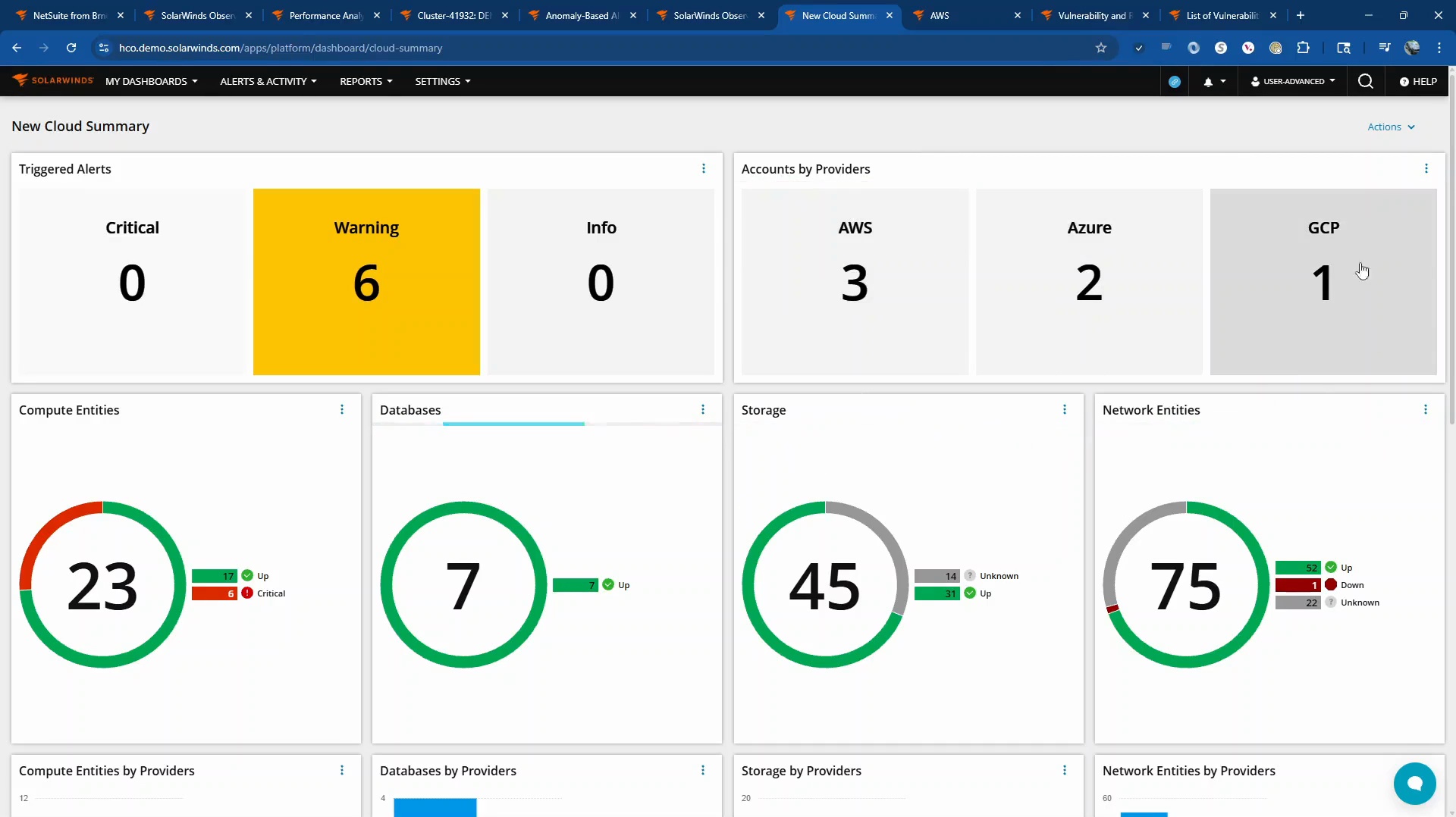Image resolution: width=1456 pixels, height=817 pixels.
Task: Expand the Actions dropdown
Action: 1391,127
